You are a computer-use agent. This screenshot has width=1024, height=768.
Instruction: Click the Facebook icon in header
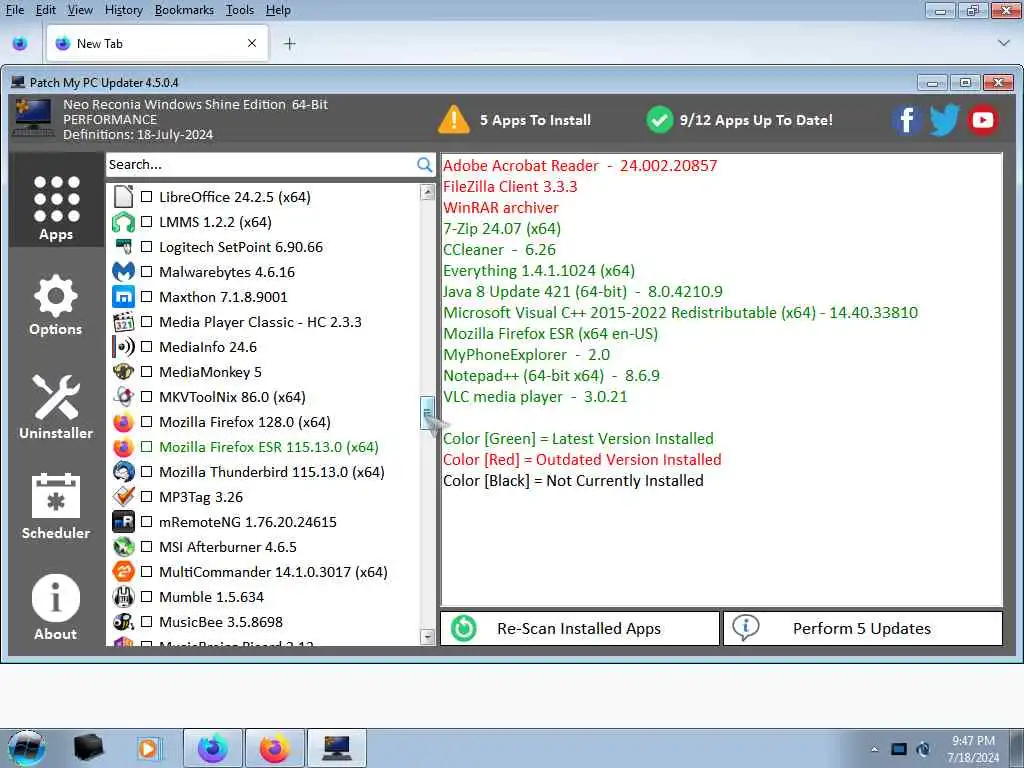906,120
